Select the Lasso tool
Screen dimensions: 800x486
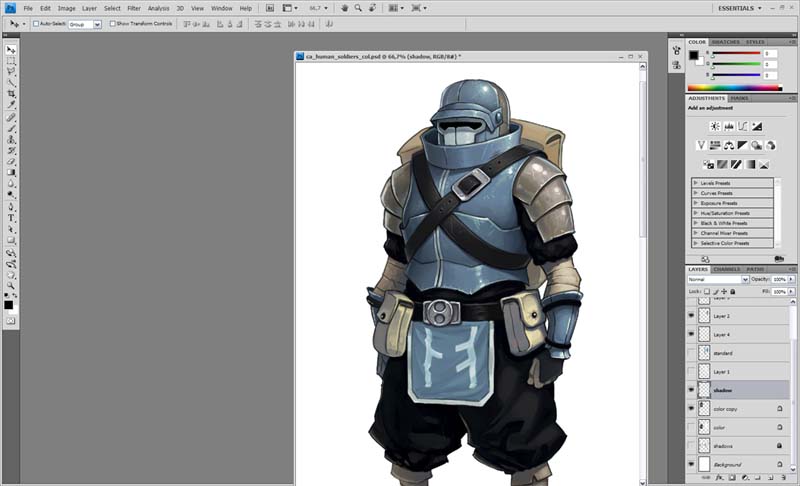click(11, 71)
